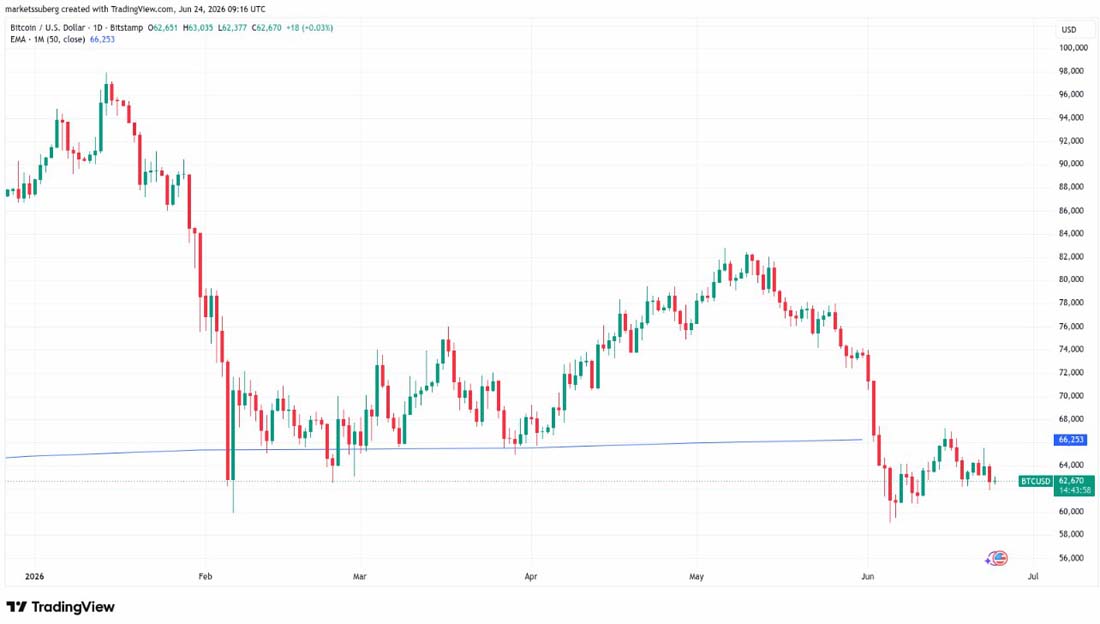Viewport: 1100px width, 624px height.
Task: Click the Bitstamp exchange name in legend
Action: click(127, 28)
